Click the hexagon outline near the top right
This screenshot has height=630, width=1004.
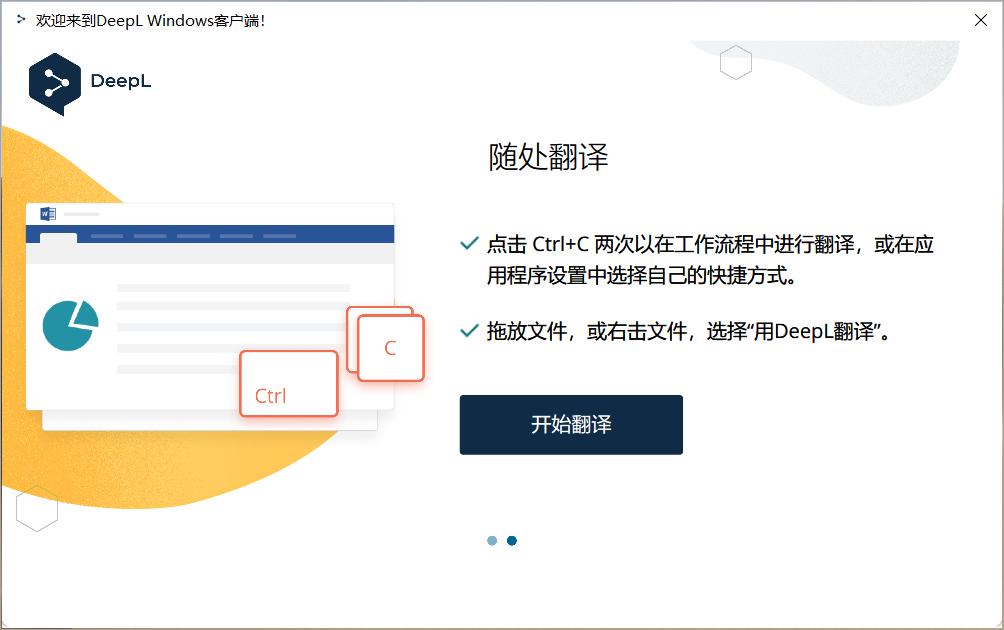pyautogui.click(x=736, y=63)
